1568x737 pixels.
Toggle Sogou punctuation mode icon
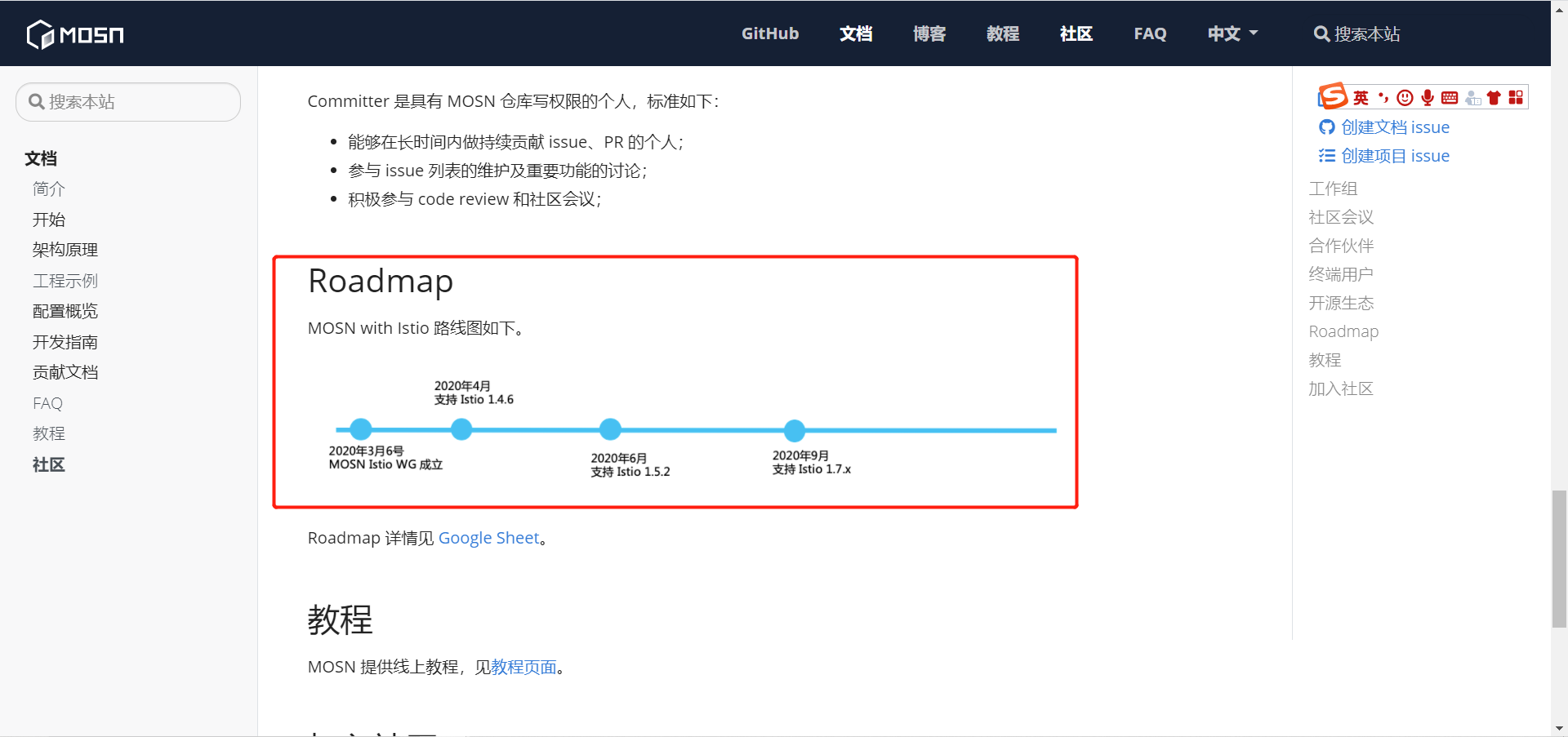point(1383,98)
